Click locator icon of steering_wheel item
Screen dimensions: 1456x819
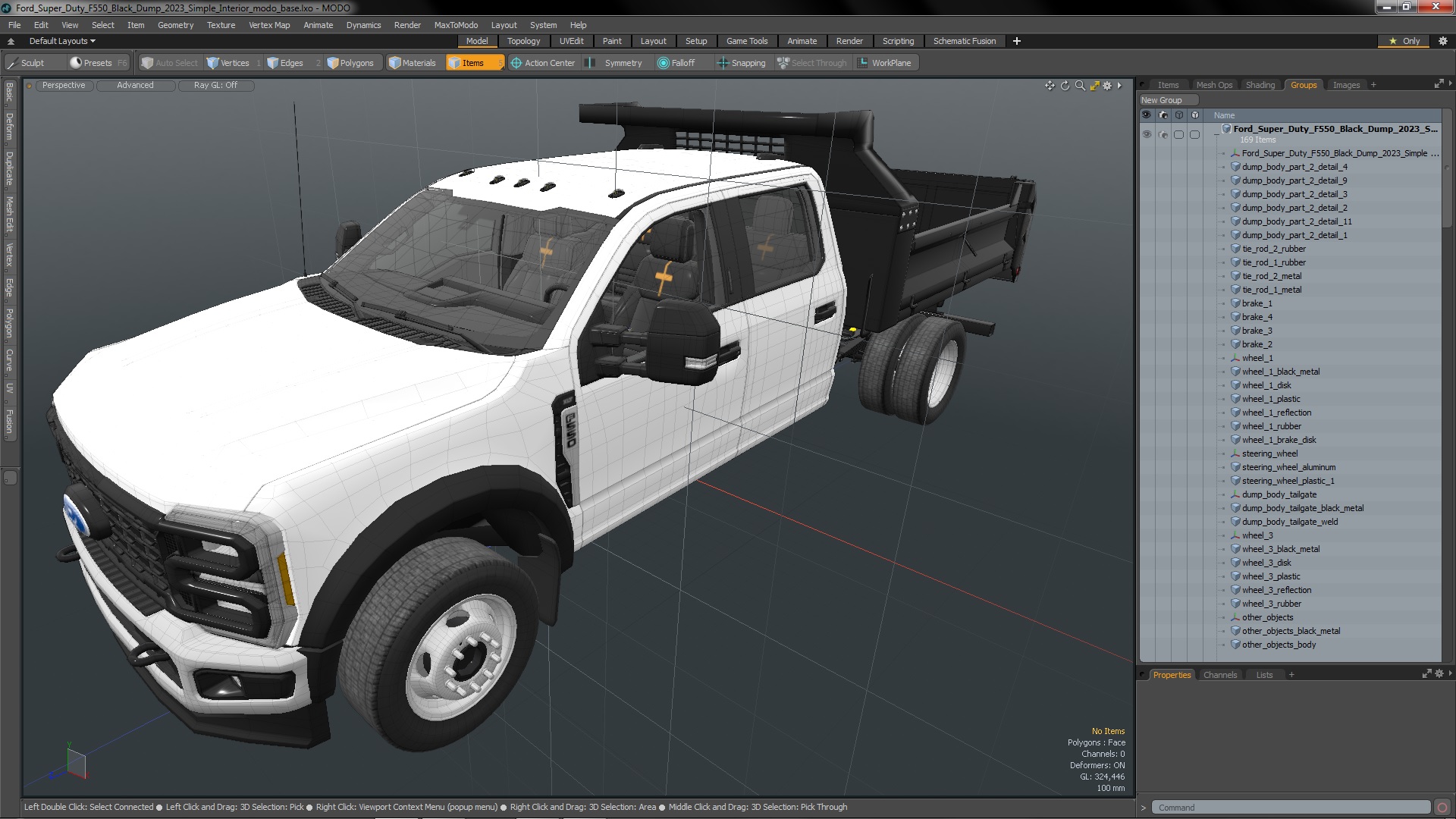1235,453
